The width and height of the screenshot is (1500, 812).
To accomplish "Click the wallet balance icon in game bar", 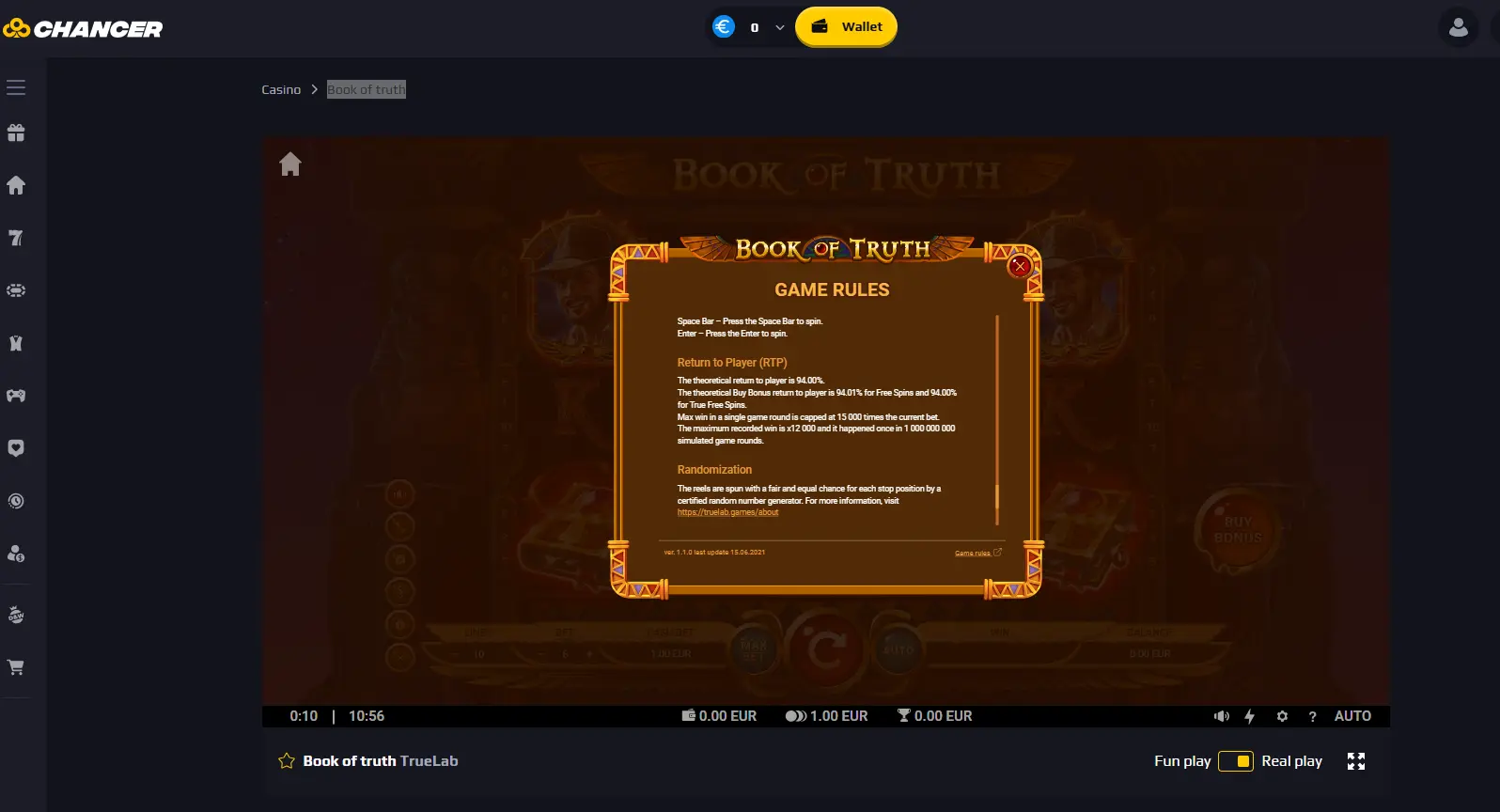I will coord(689,716).
